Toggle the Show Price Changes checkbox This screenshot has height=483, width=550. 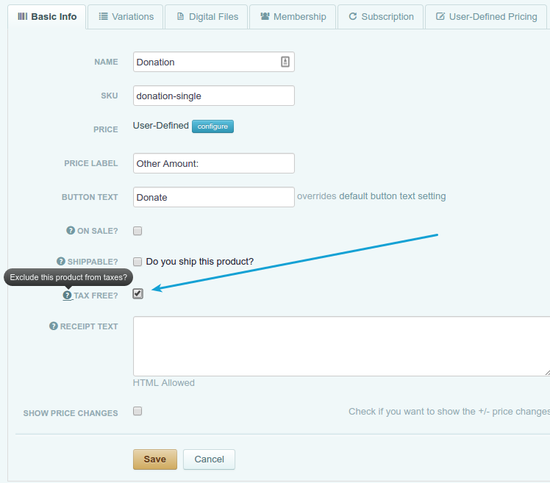point(138,411)
